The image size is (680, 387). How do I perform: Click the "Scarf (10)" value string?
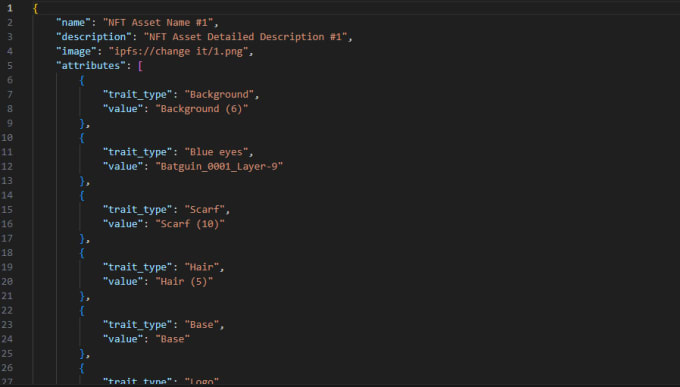[190, 224]
